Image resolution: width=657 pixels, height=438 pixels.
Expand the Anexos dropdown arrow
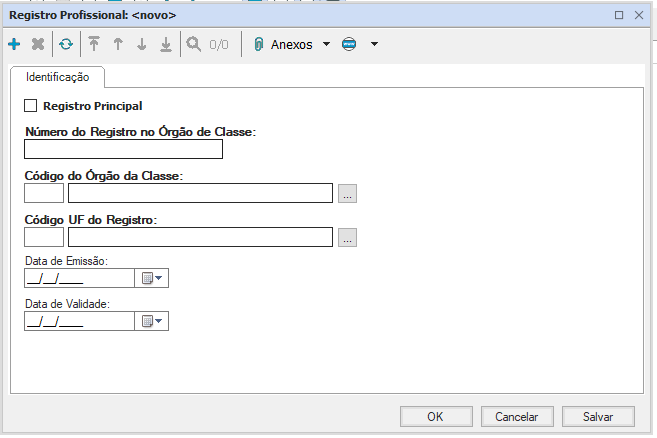tap(326, 45)
